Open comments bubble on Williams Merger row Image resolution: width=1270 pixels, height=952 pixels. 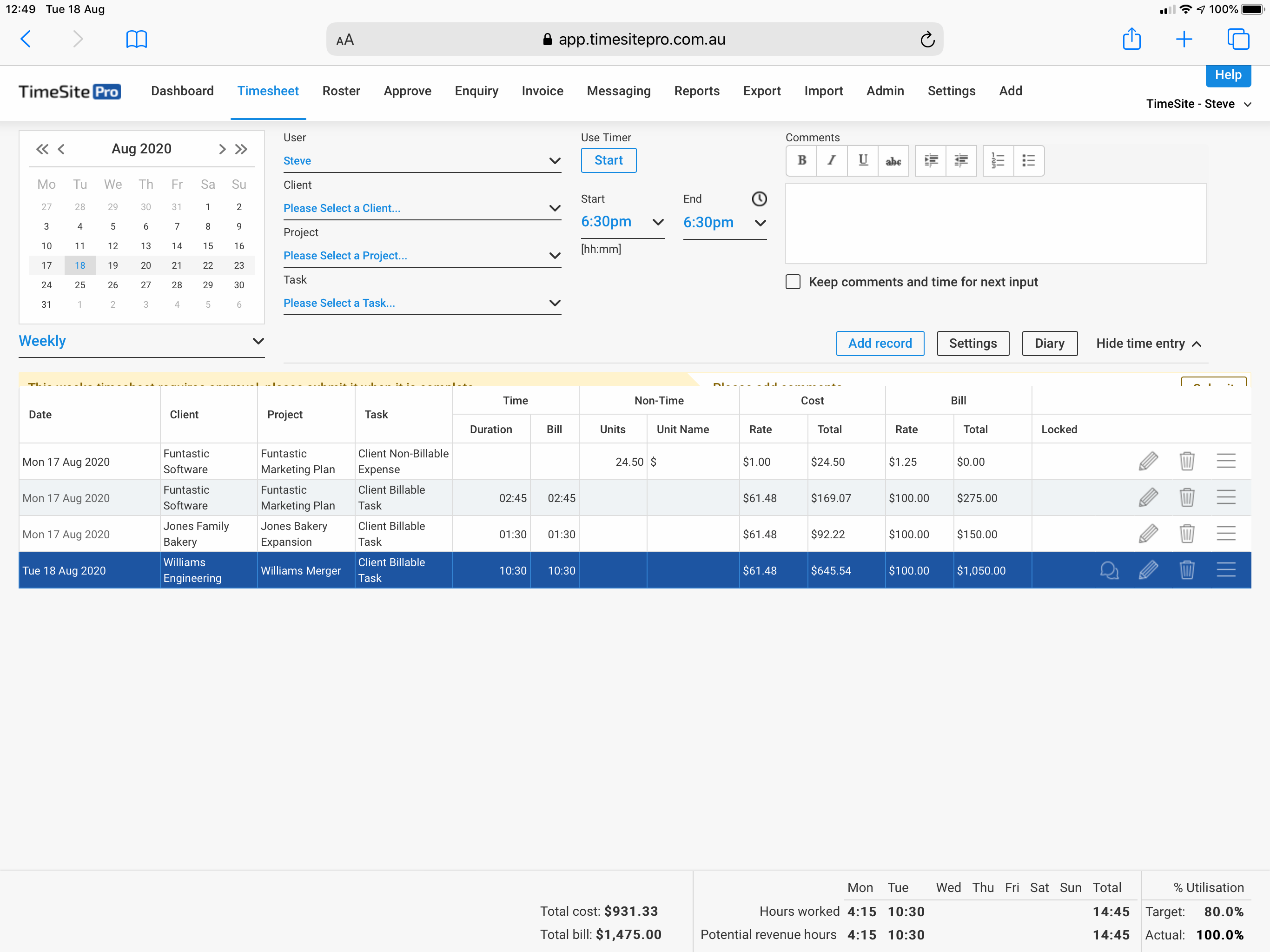(1109, 570)
